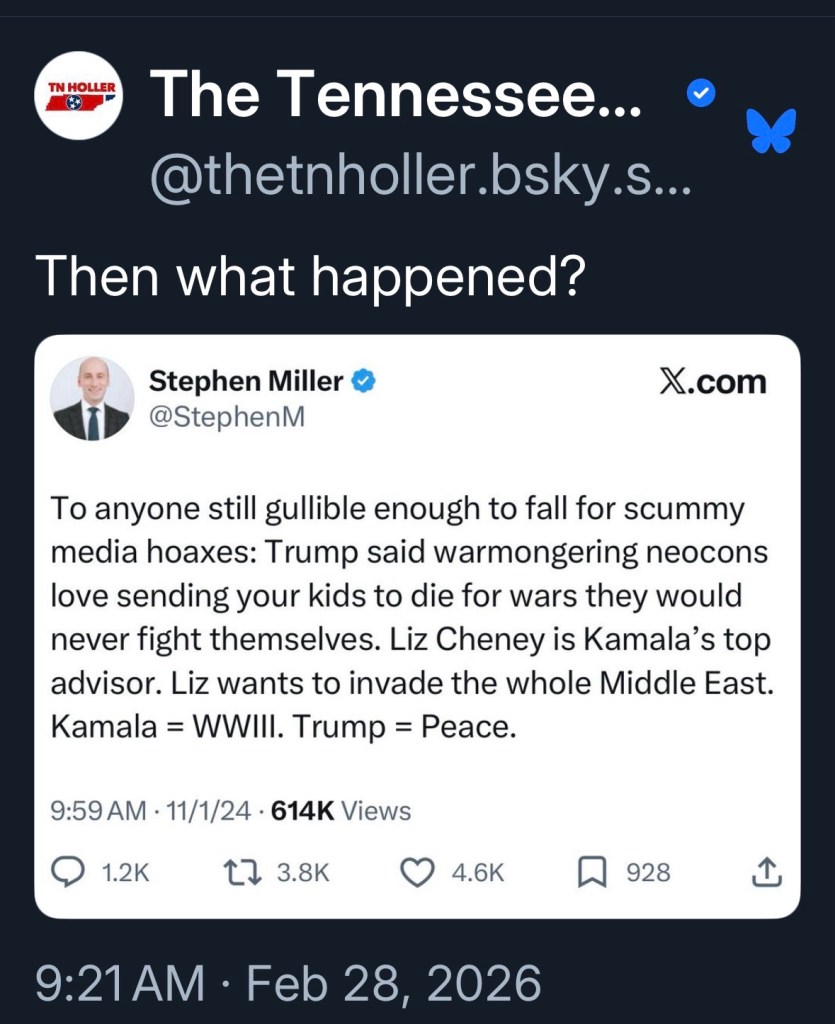This screenshot has height=1024, width=835.
Task: Click the Bluesky butterfly logo
Action: click(772, 131)
